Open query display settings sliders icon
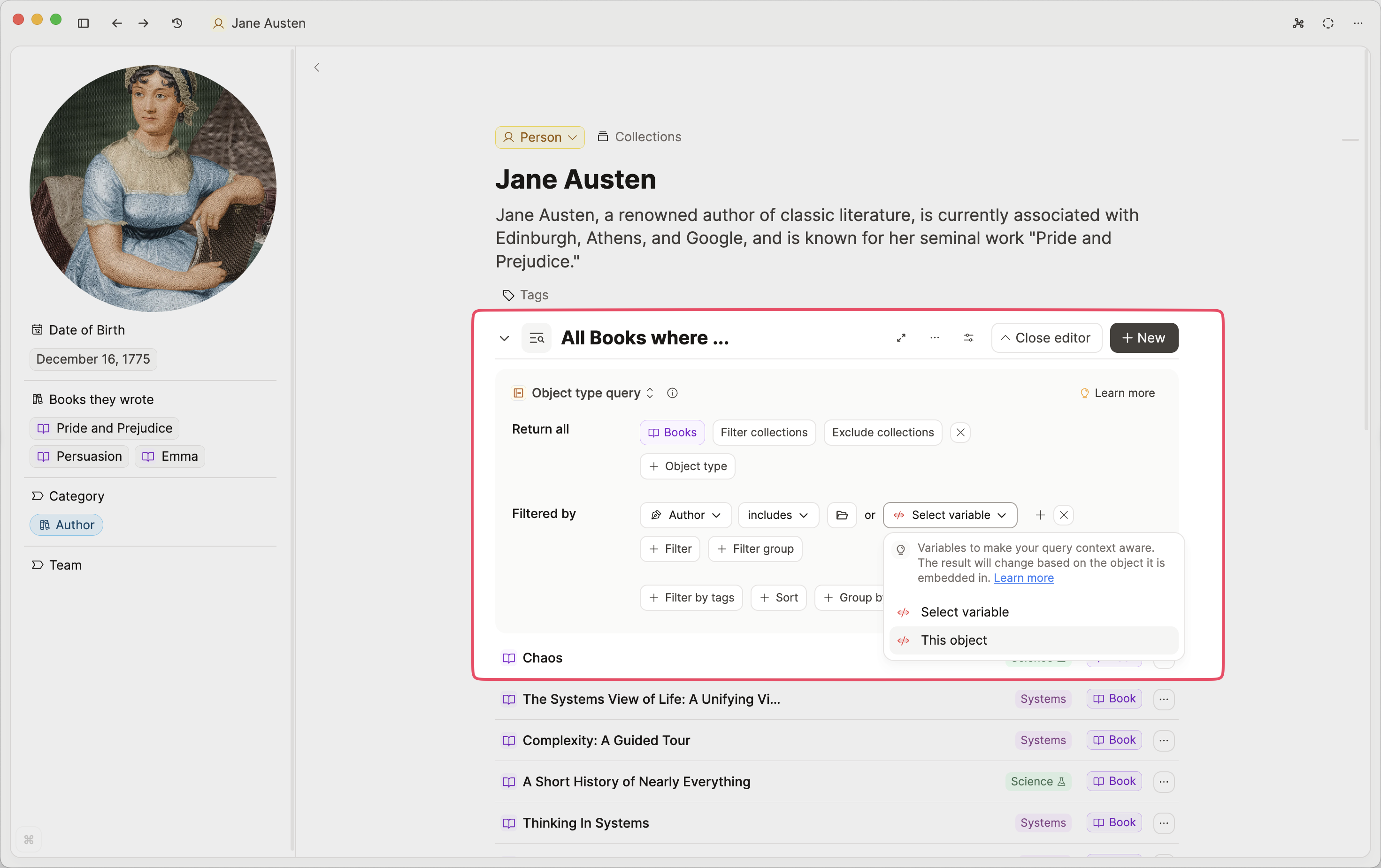 [x=968, y=338]
